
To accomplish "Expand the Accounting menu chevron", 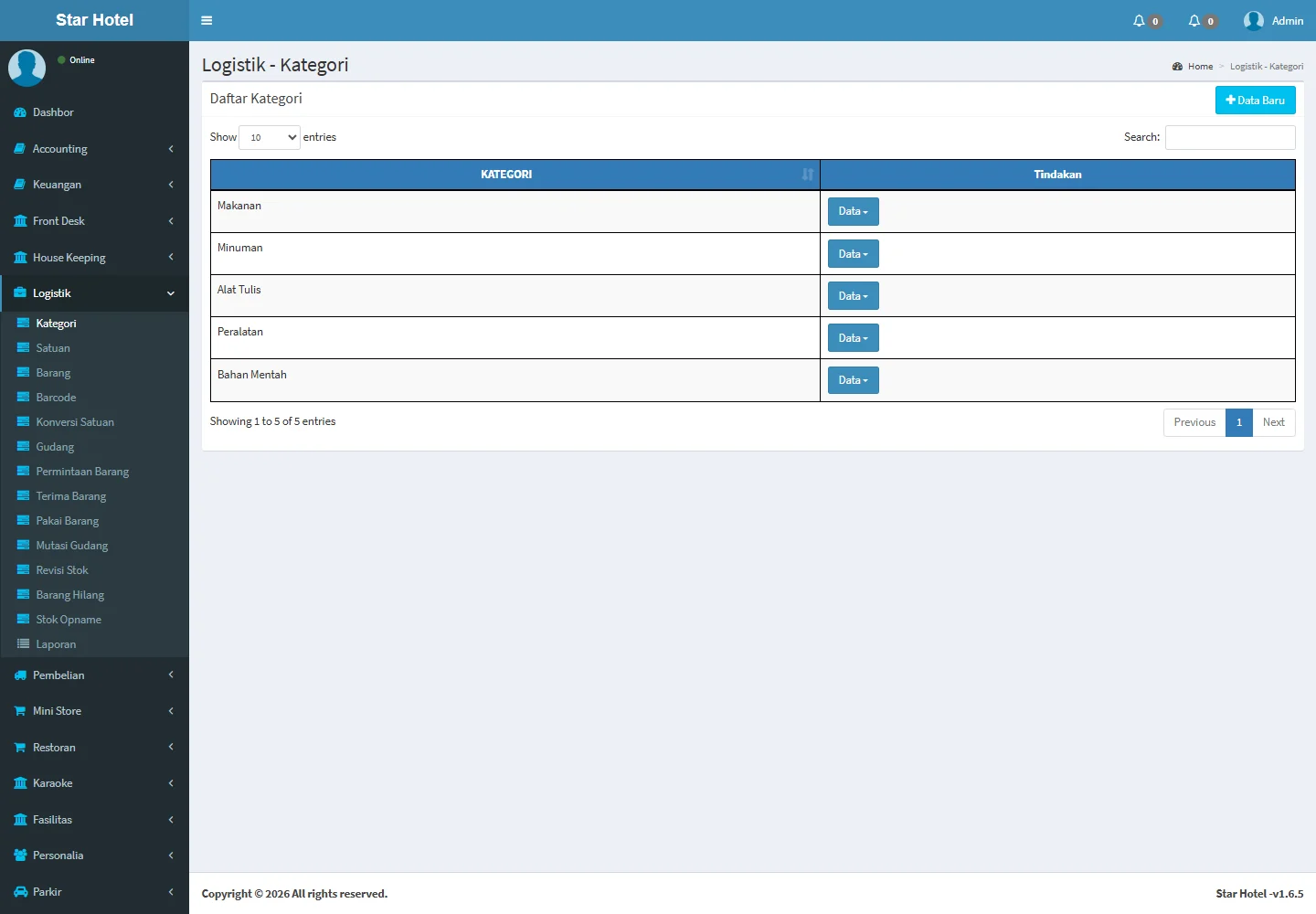I will coord(171,149).
